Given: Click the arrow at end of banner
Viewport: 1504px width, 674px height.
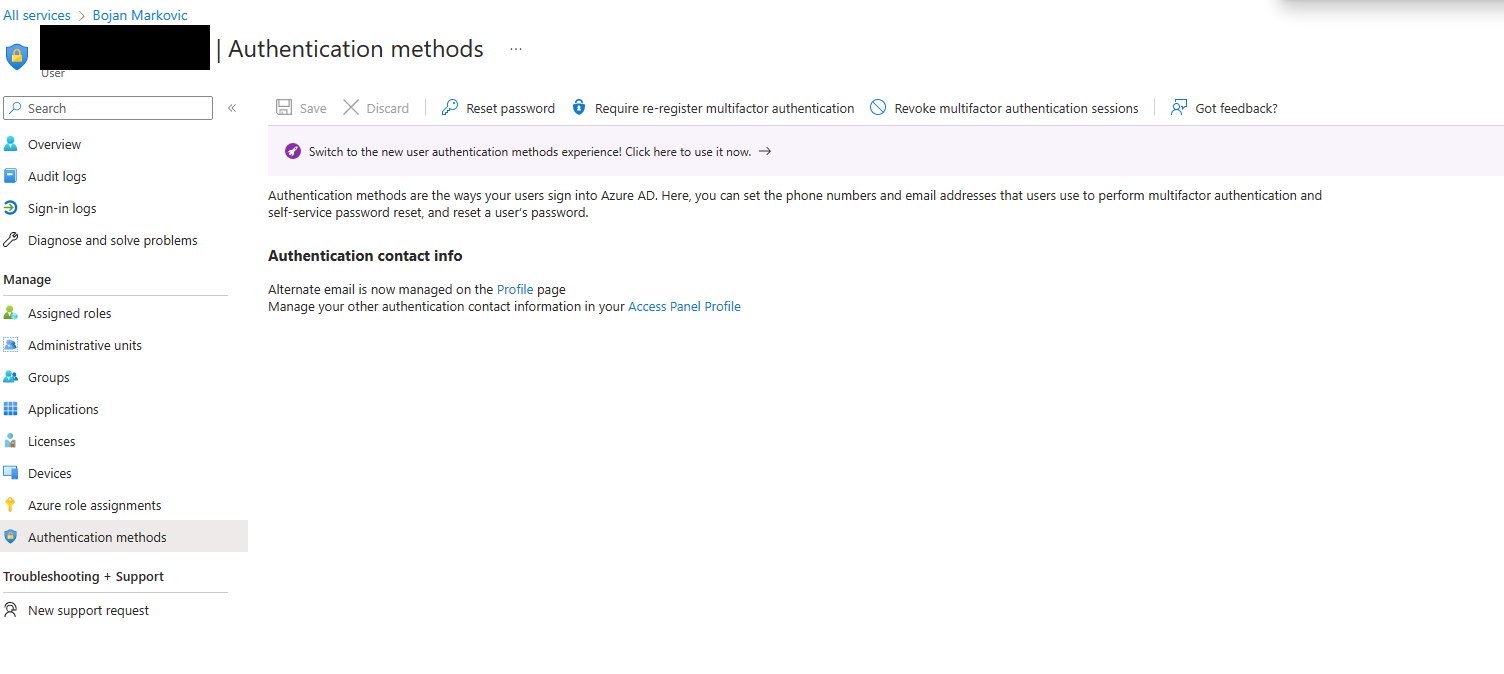Looking at the screenshot, I should pos(765,152).
